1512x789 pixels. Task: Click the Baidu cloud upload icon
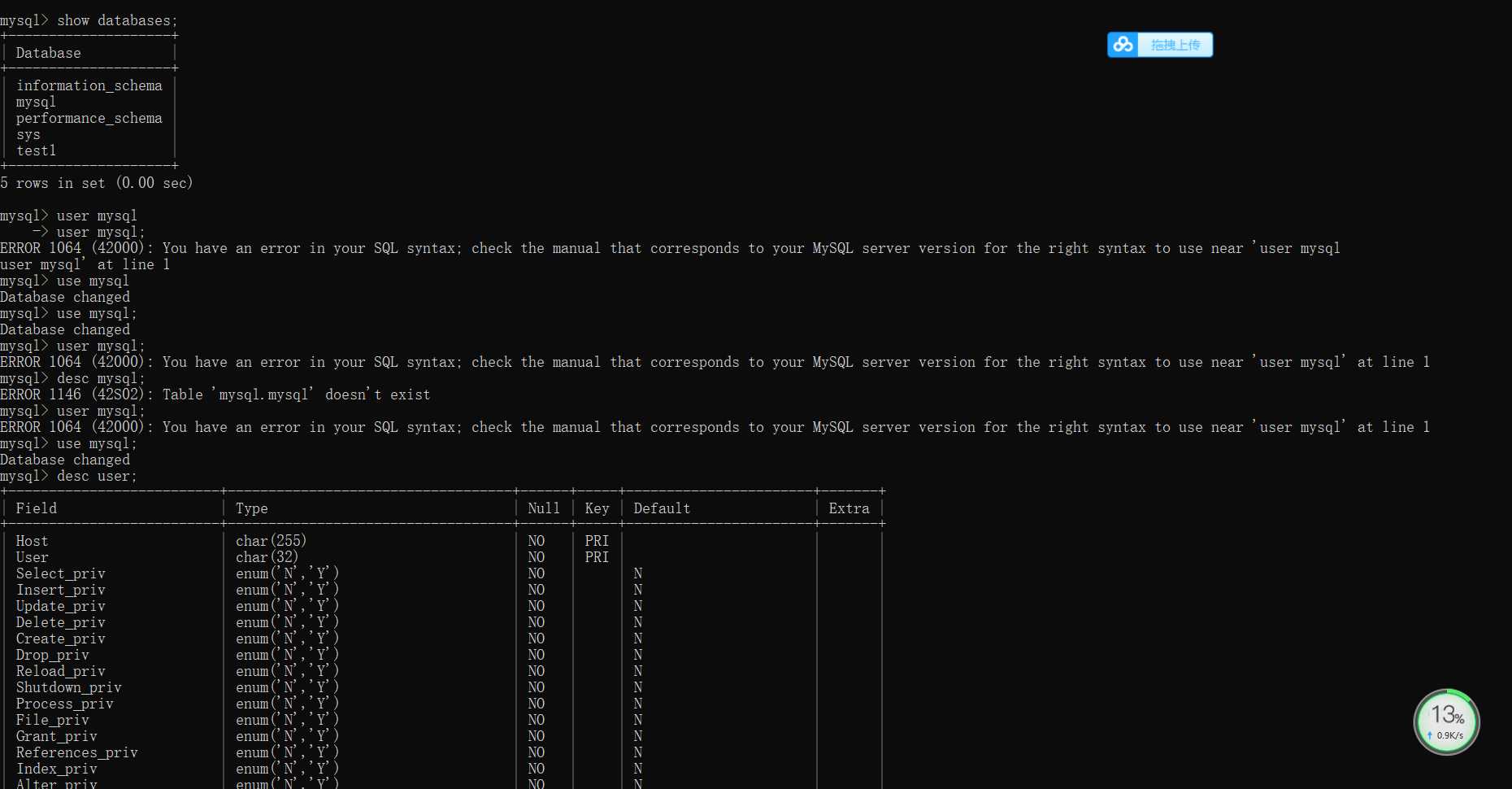[1123, 45]
